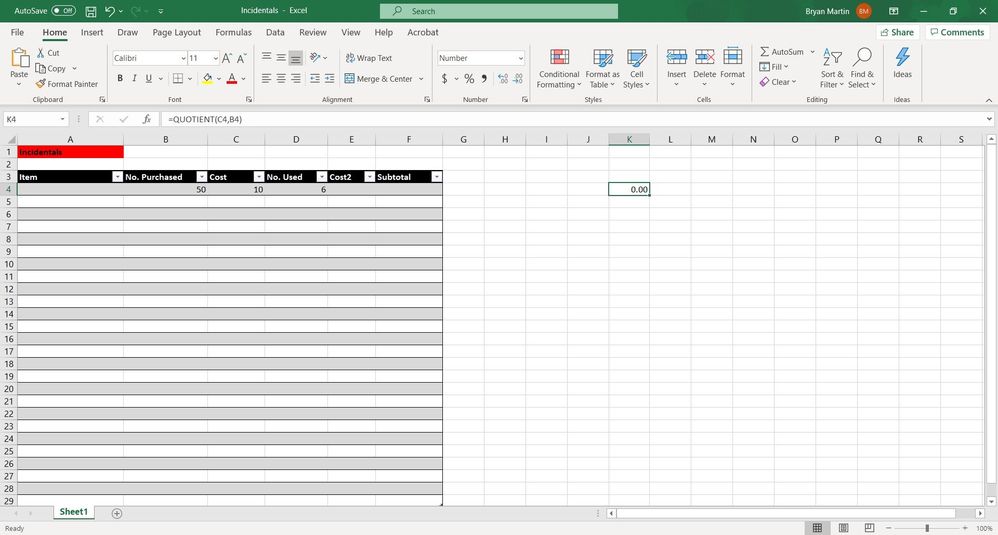The image size is (998, 535).
Task: Click the Save icon in title bar
Action: tap(91, 11)
